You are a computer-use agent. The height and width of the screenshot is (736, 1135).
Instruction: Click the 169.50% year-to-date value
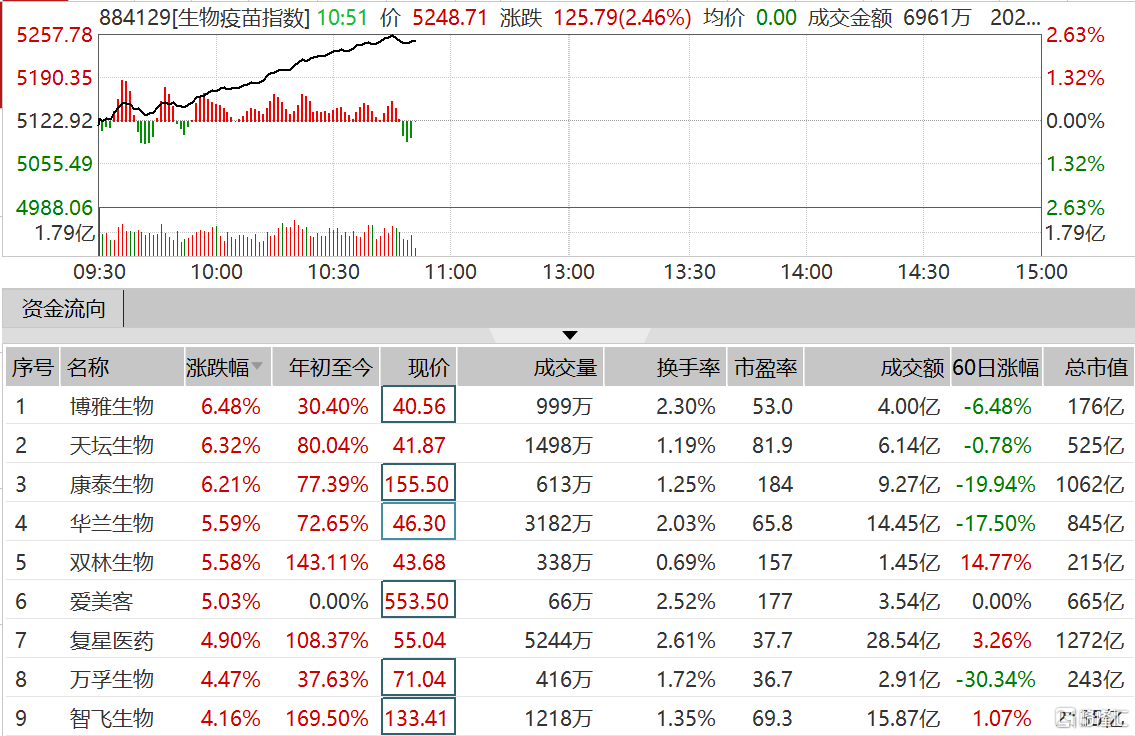(x=327, y=719)
